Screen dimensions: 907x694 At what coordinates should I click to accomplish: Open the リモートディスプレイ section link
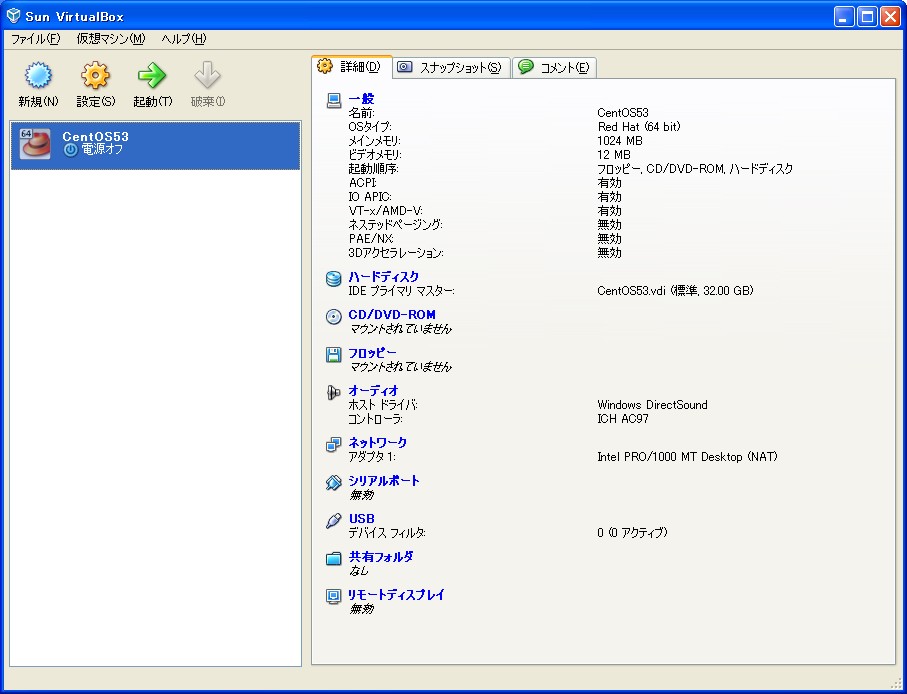pyautogui.click(x=396, y=595)
